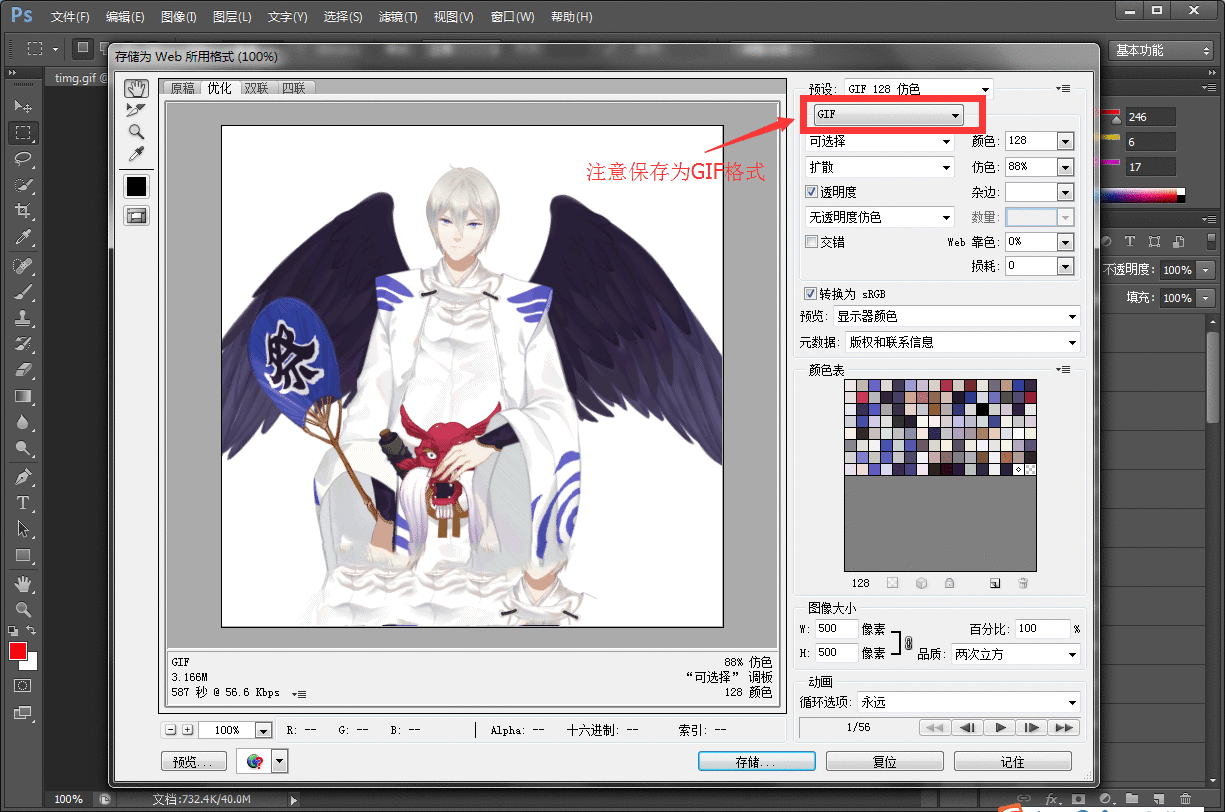Delete selected color trash icon
Screen dimensions: 1225x812
(x=1023, y=583)
